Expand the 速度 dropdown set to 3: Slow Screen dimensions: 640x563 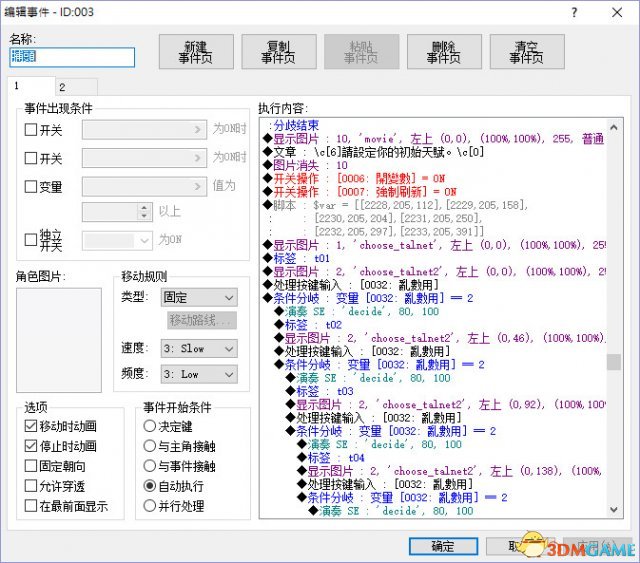[x=199, y=349]
